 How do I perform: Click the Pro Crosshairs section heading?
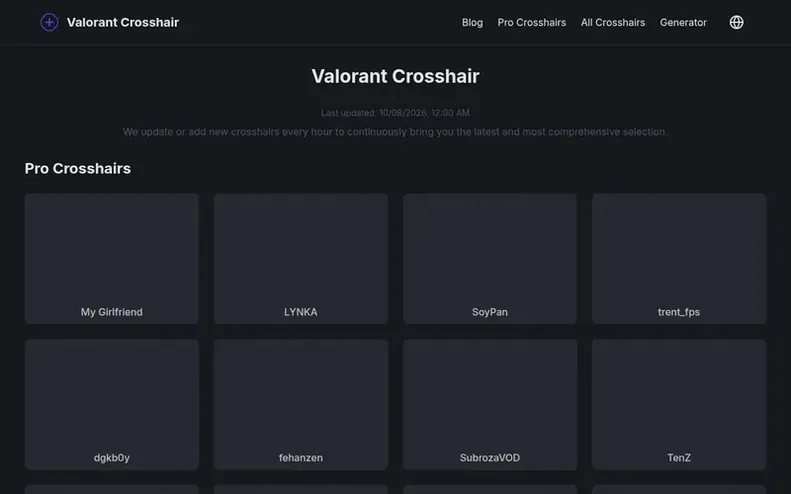click(x=78, y=169)
